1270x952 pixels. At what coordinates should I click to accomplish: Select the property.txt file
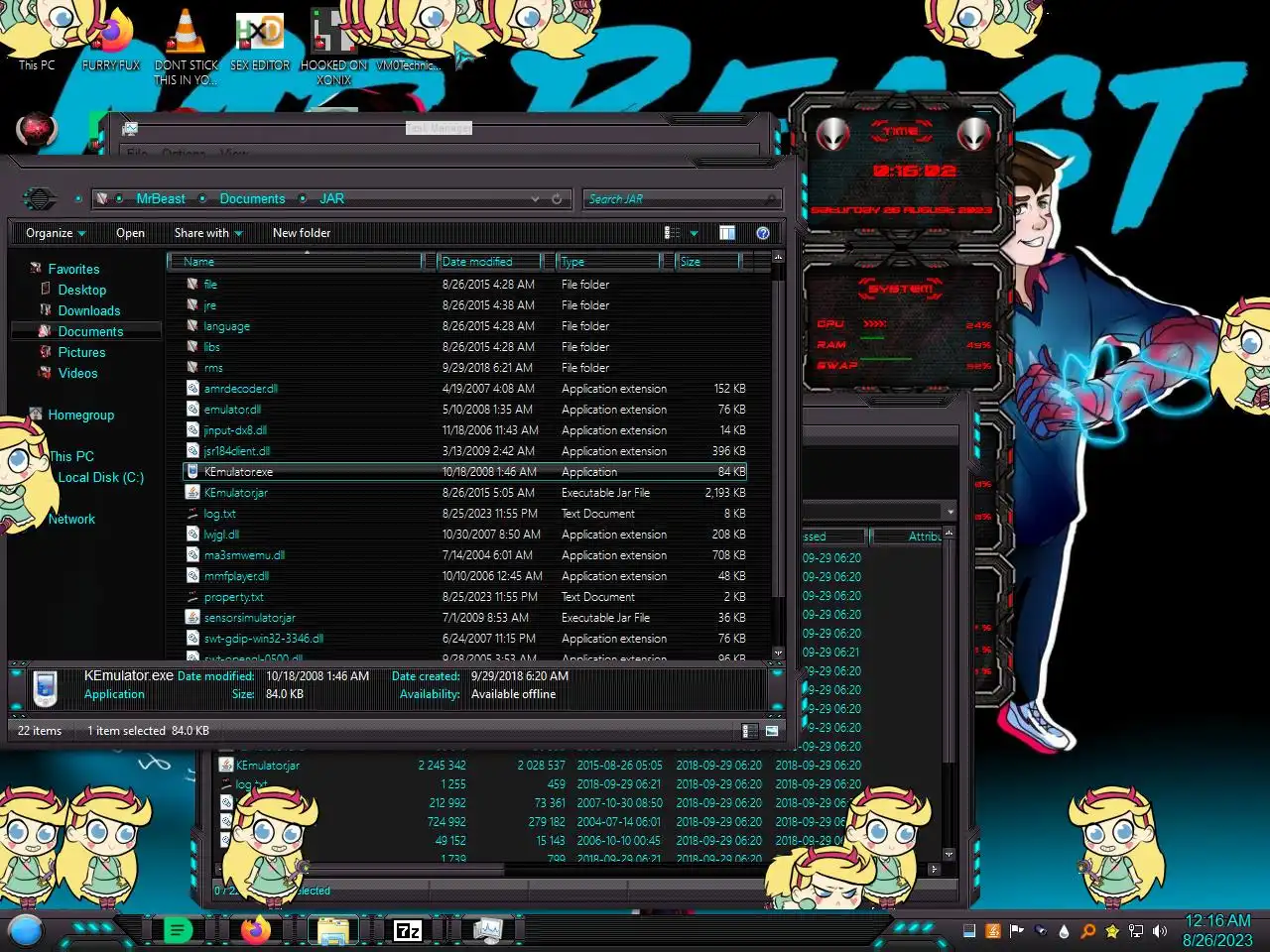[466, 597]
